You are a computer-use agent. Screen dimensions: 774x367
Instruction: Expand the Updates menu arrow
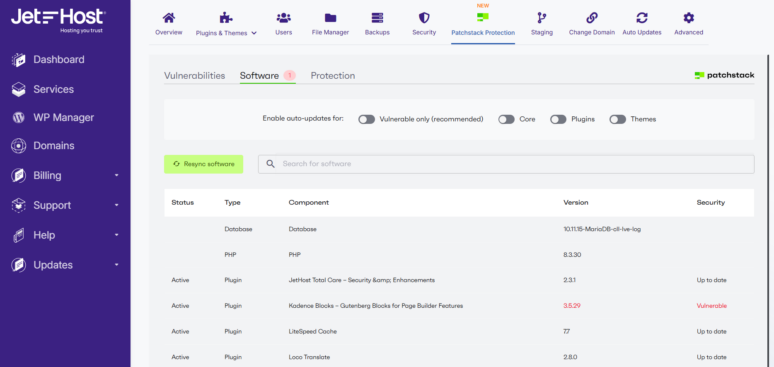116,265
